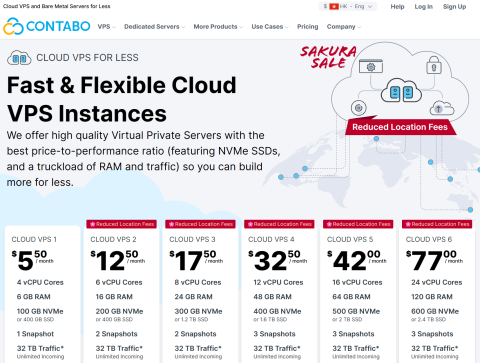The width and height of the screenshot is (480, 363).
Task: Select the CLOUD VPS 3 plan title
Action: pyautogui.click(x=192, y=239)
